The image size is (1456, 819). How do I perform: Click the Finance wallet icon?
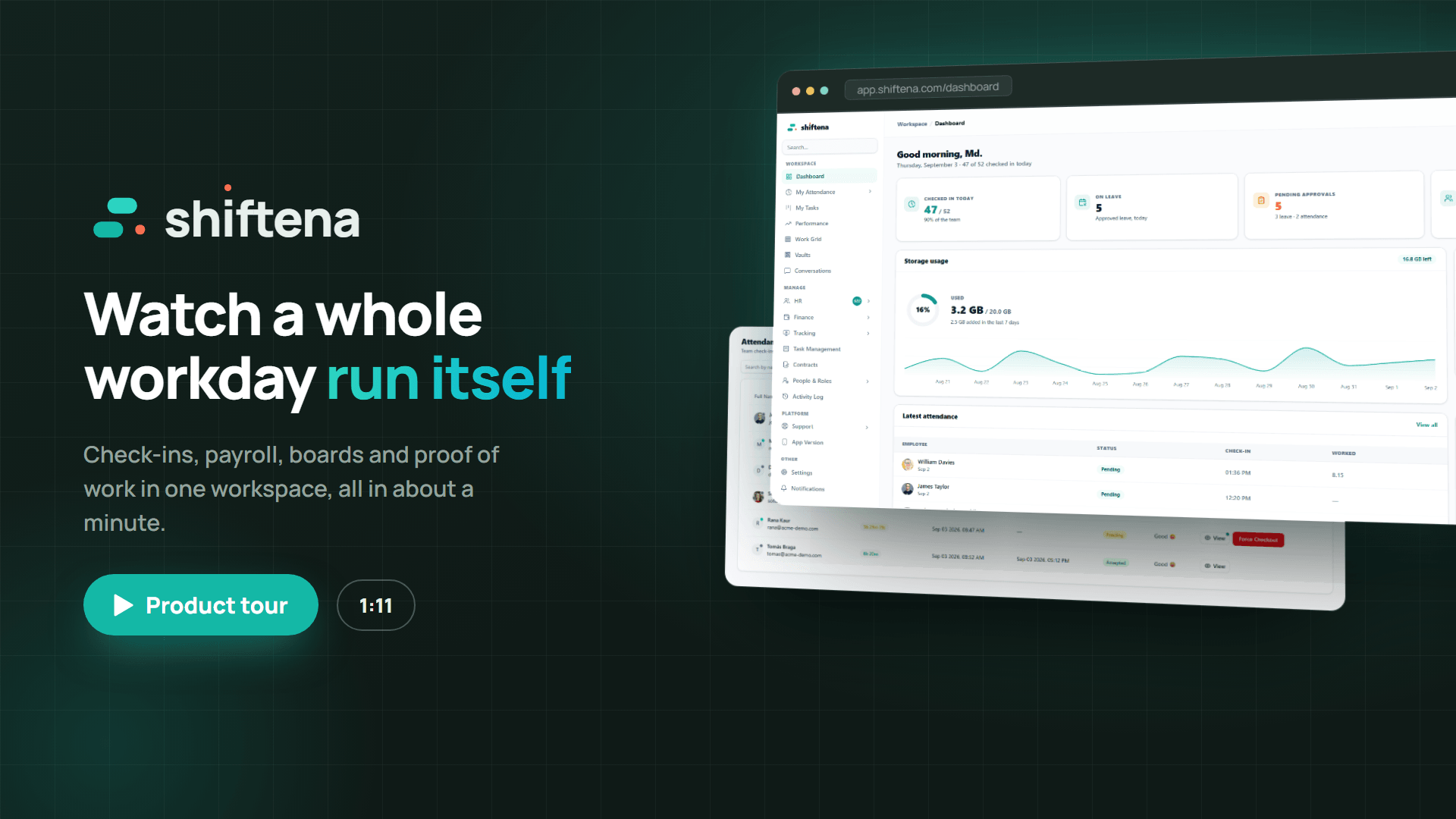pyautogui.click(x=786, y=317)
